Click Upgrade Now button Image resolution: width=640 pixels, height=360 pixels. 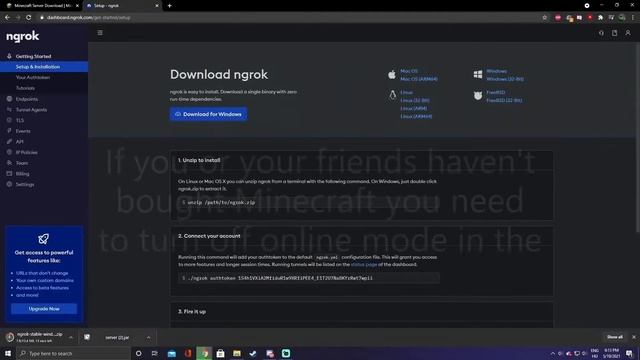click(x=44, y=309)
